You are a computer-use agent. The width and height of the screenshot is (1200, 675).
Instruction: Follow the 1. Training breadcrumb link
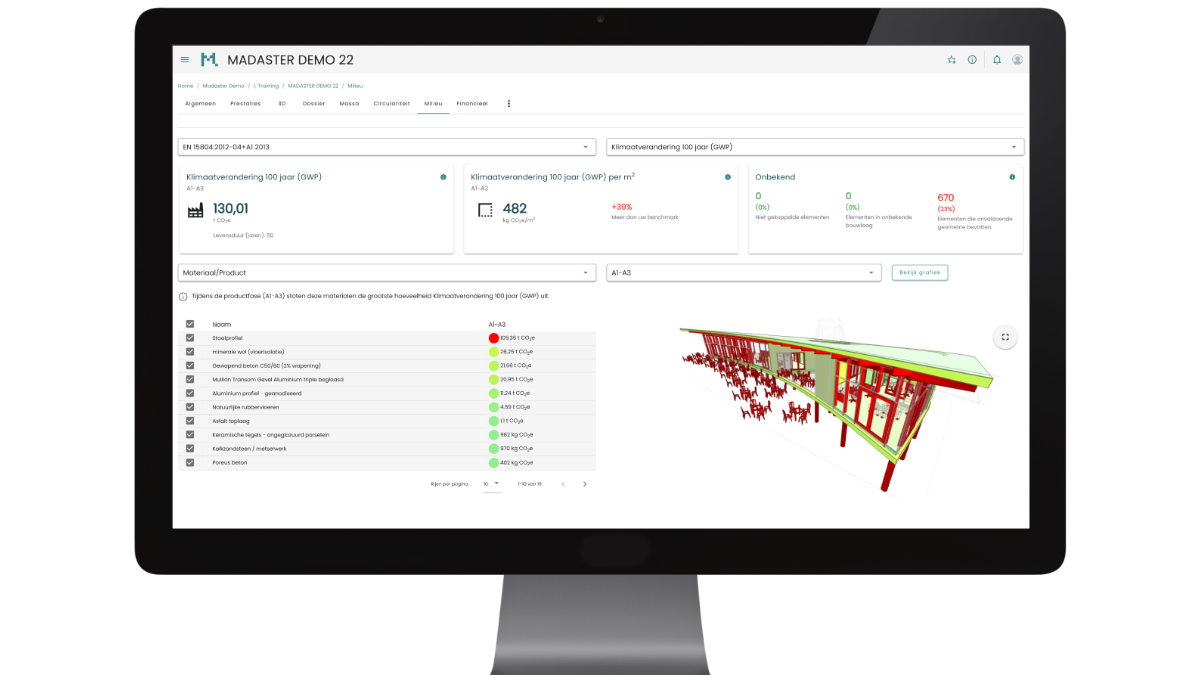click(x=266, y=86)
